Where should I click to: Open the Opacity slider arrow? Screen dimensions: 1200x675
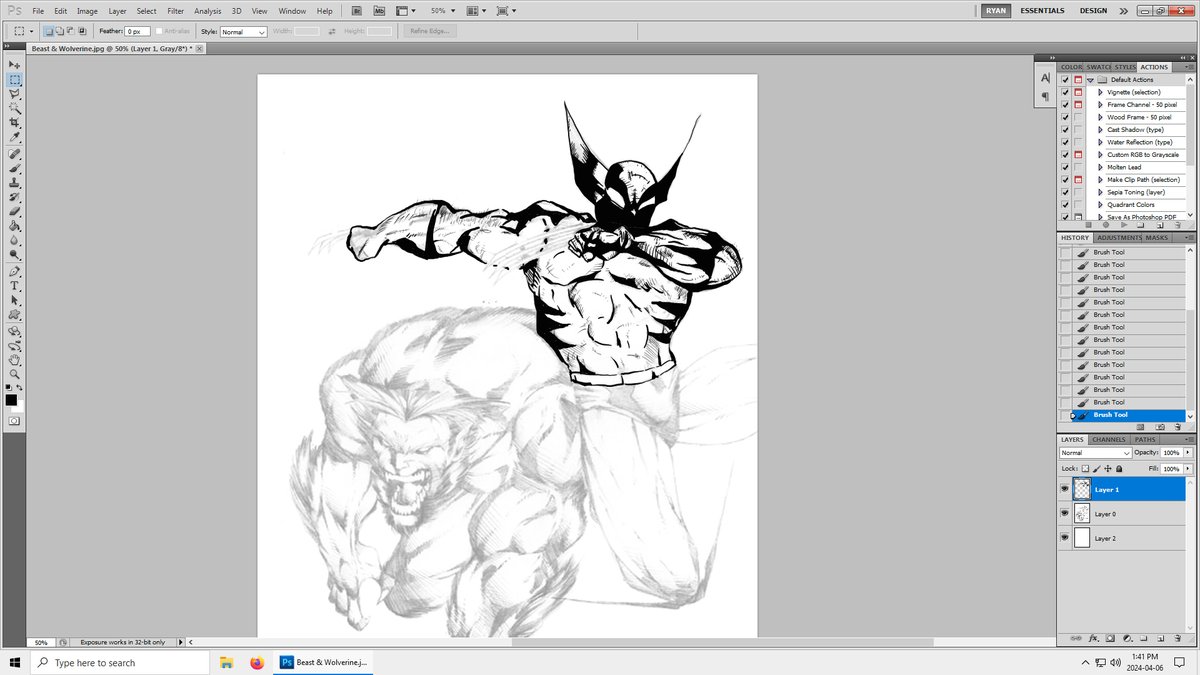(1187, 453)
